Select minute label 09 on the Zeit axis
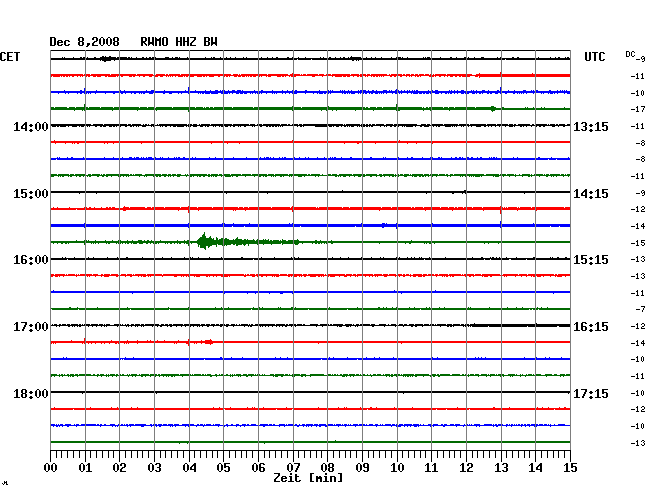 click(x=362, y=468)
